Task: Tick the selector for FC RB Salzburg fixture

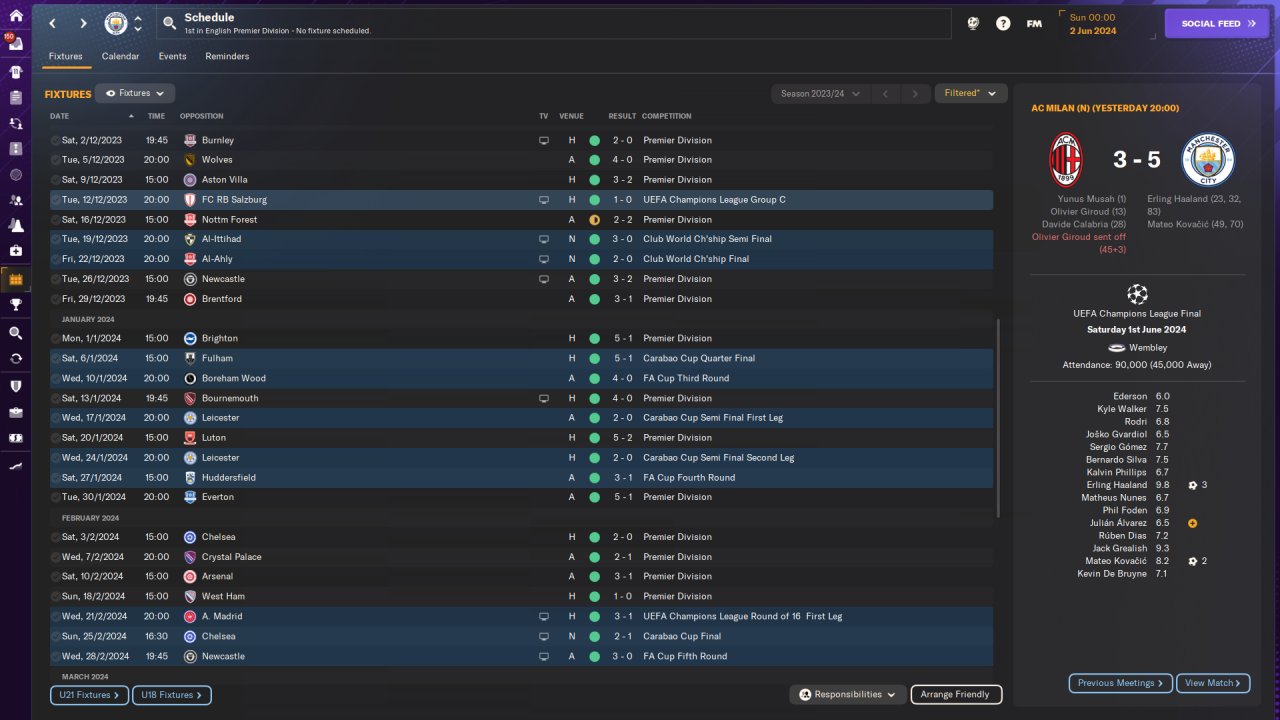Action: pos(56,200)
